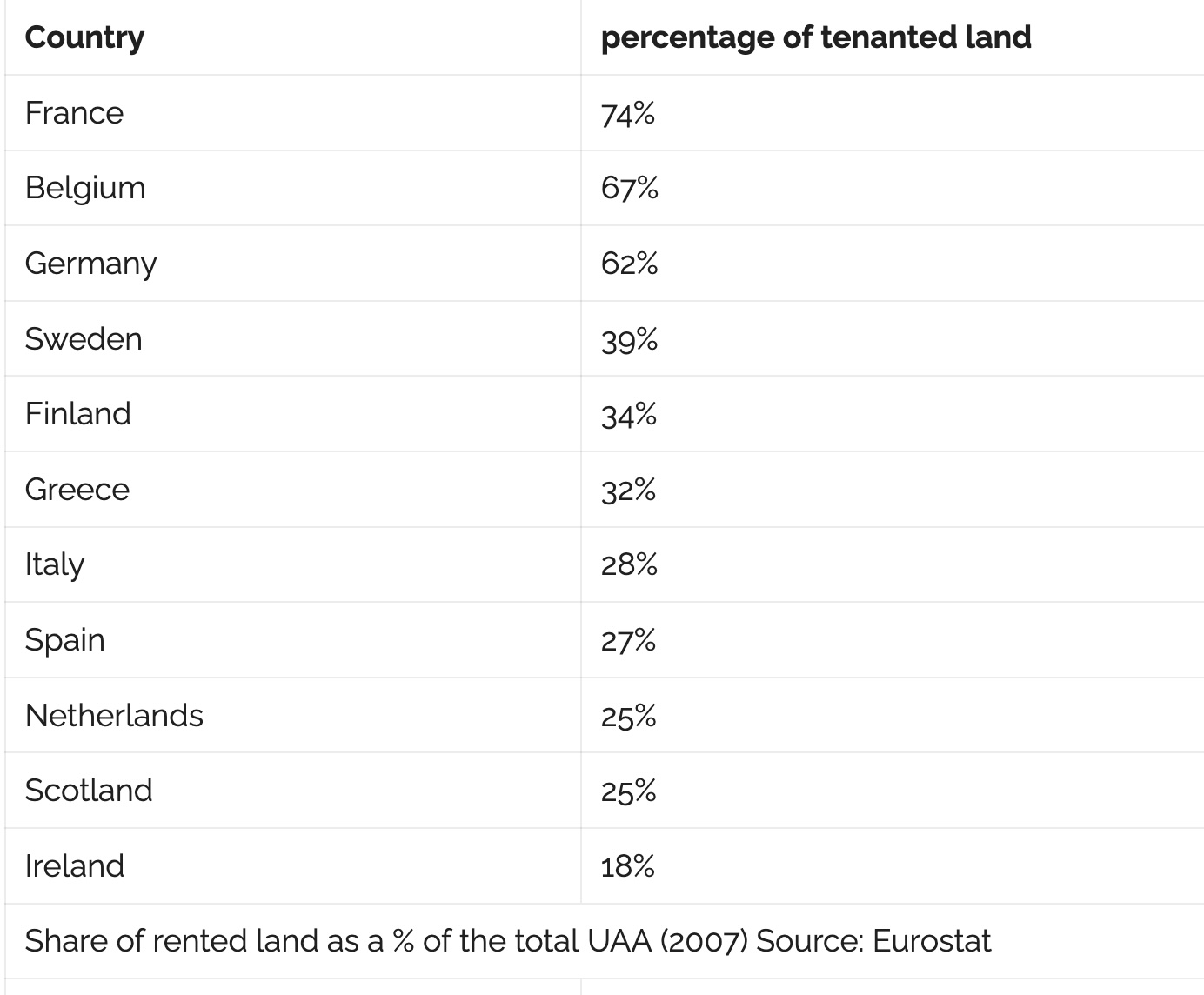Click the 74% value for France
The height and width of the screenshot is (995, 1204).
[627, 114]
